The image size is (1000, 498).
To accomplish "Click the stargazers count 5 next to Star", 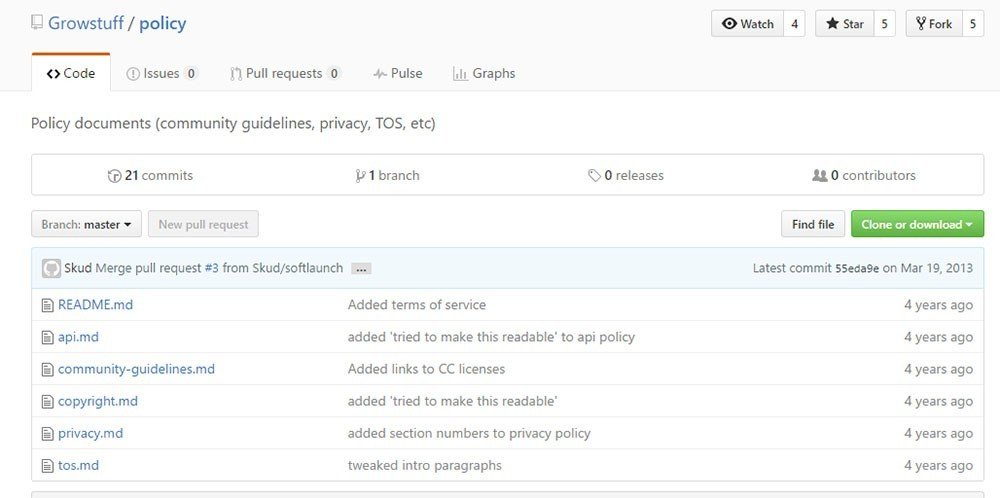I will (885, 24).
